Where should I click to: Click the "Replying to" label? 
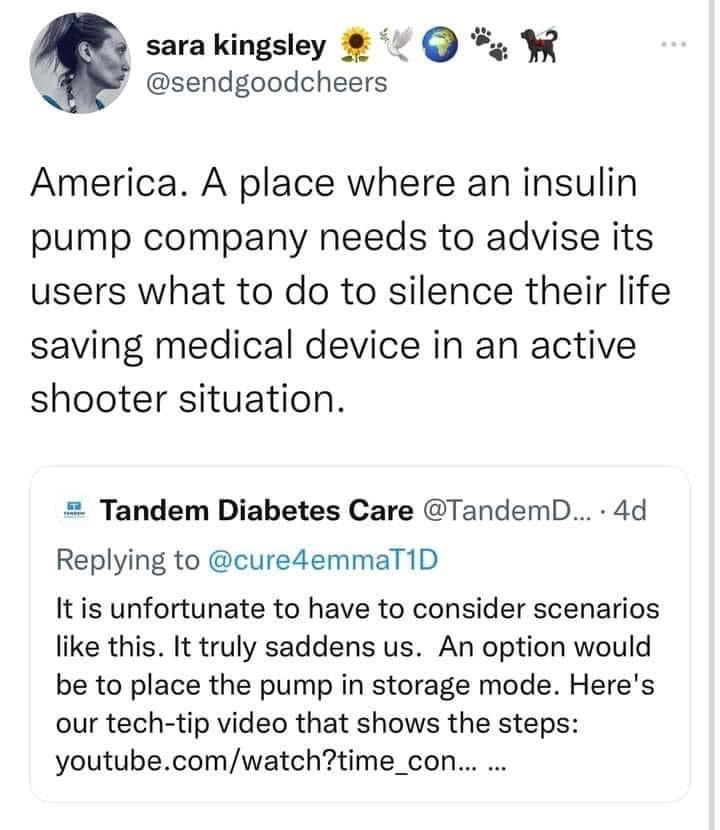pos(128,559)
